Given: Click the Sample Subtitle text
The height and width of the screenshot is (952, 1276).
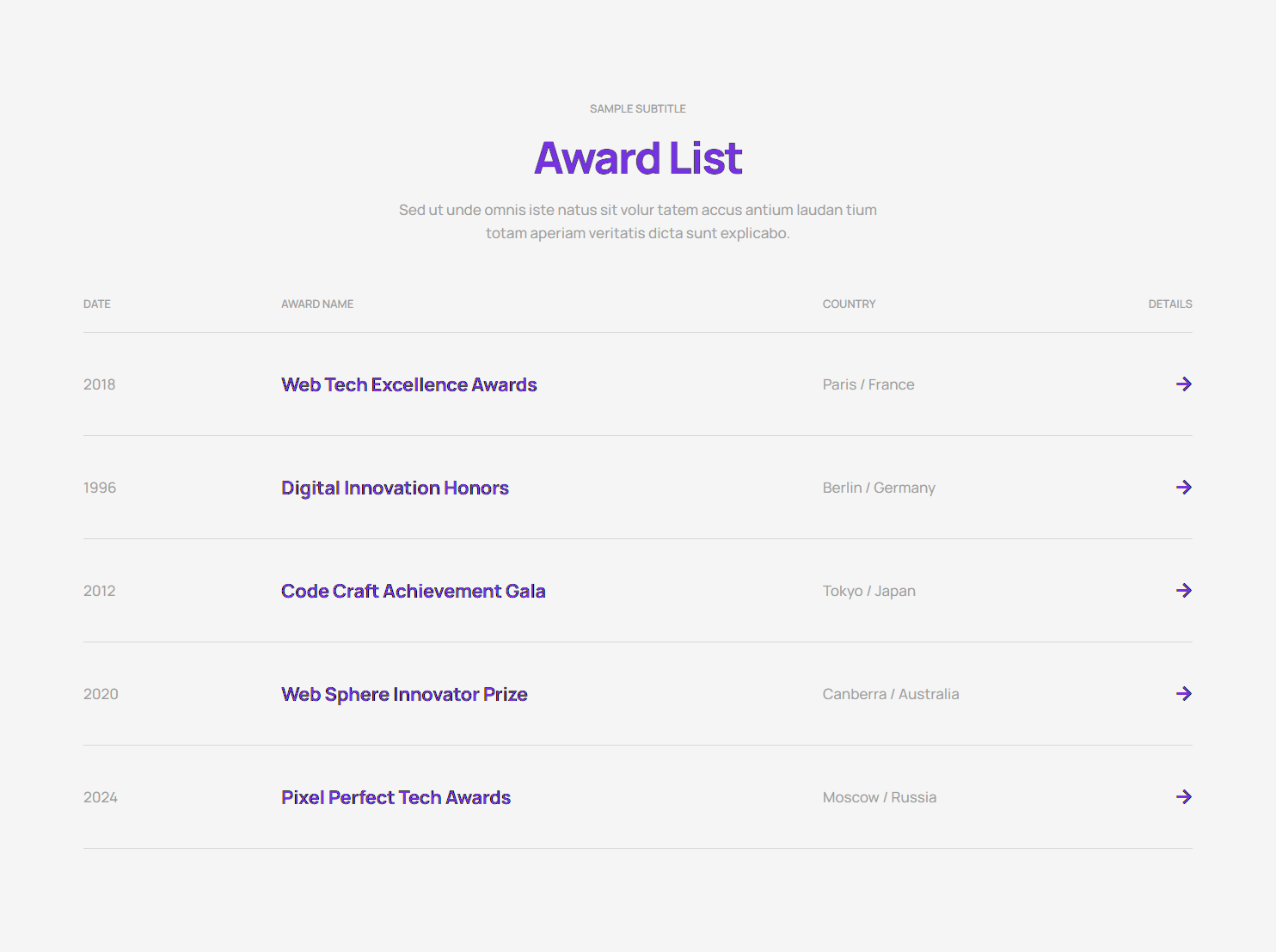Looking at the screenshot, I should coord(638,108).
